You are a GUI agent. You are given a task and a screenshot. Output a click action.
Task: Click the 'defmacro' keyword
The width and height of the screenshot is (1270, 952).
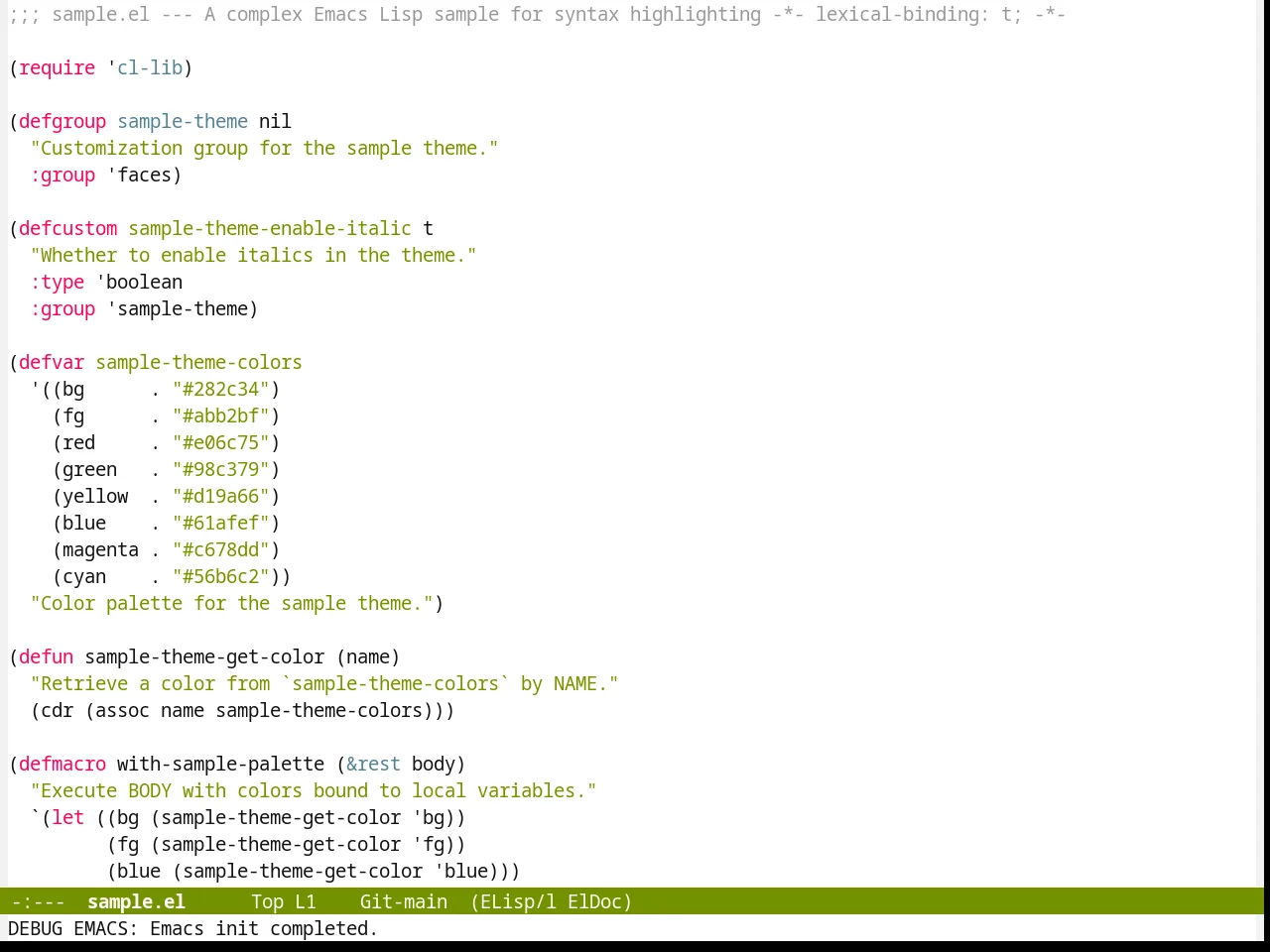(63, 764)
